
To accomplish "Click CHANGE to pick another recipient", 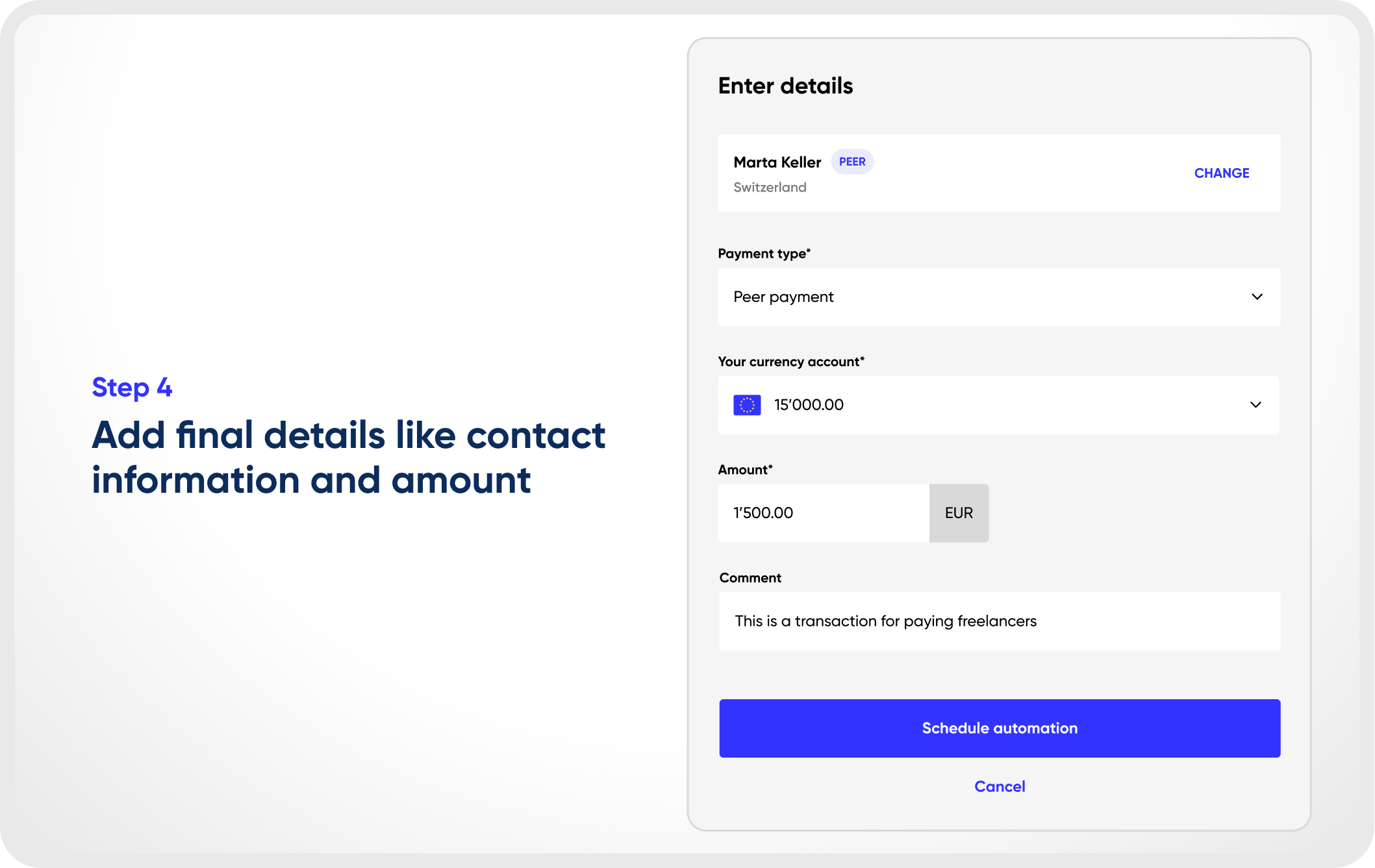I will tap(1221, 173).
